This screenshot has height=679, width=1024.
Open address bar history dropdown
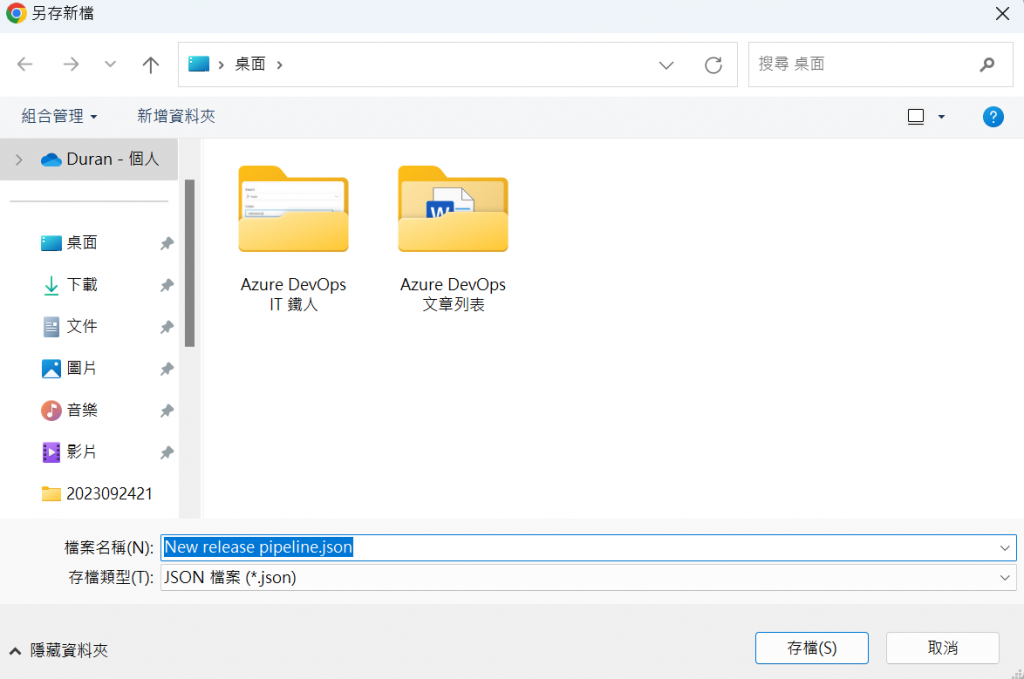(x=666, y=65)
